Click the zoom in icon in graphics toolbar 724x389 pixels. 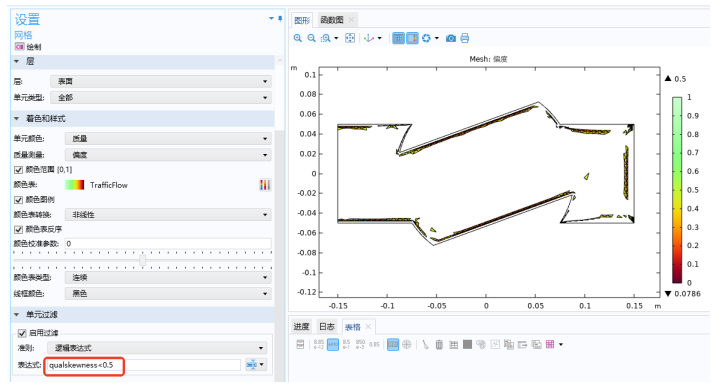(x=298, y=38)
